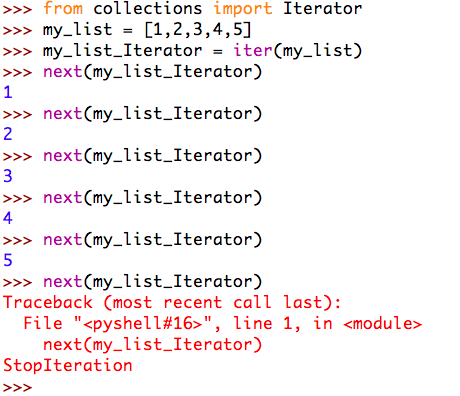Click the output value 1
The height and width of the screenshot is (396, 460).
coord(8,92)
